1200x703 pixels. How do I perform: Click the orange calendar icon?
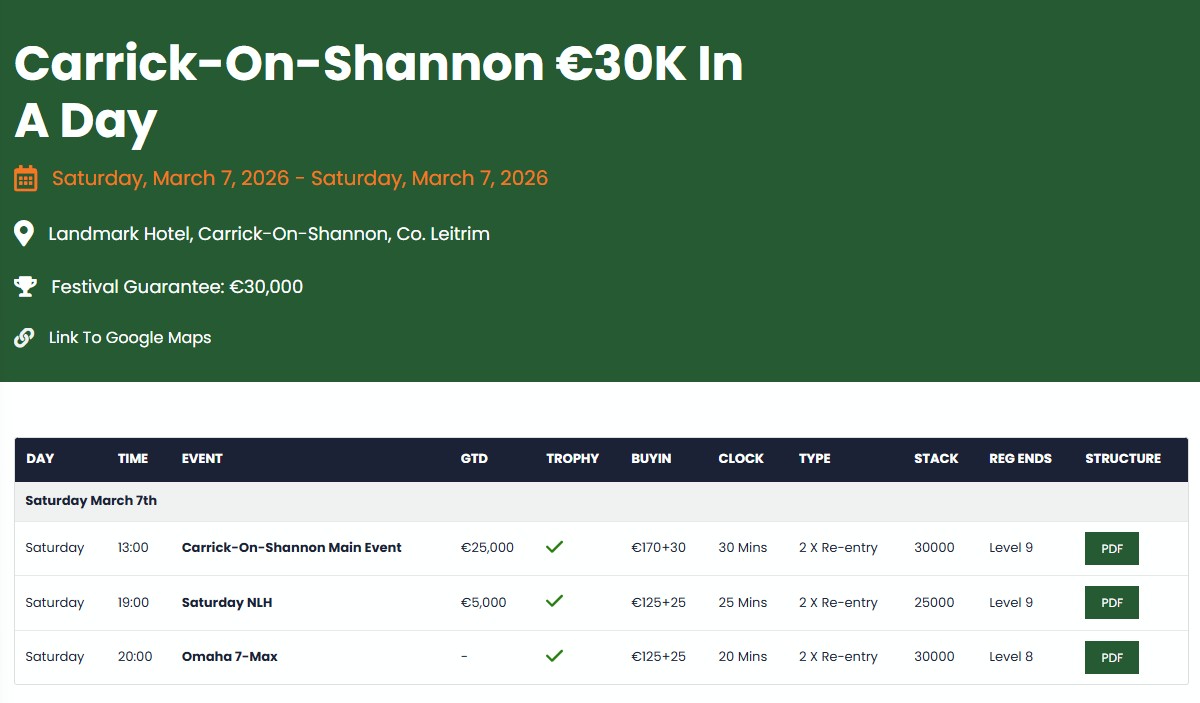(x=26, y=179)
